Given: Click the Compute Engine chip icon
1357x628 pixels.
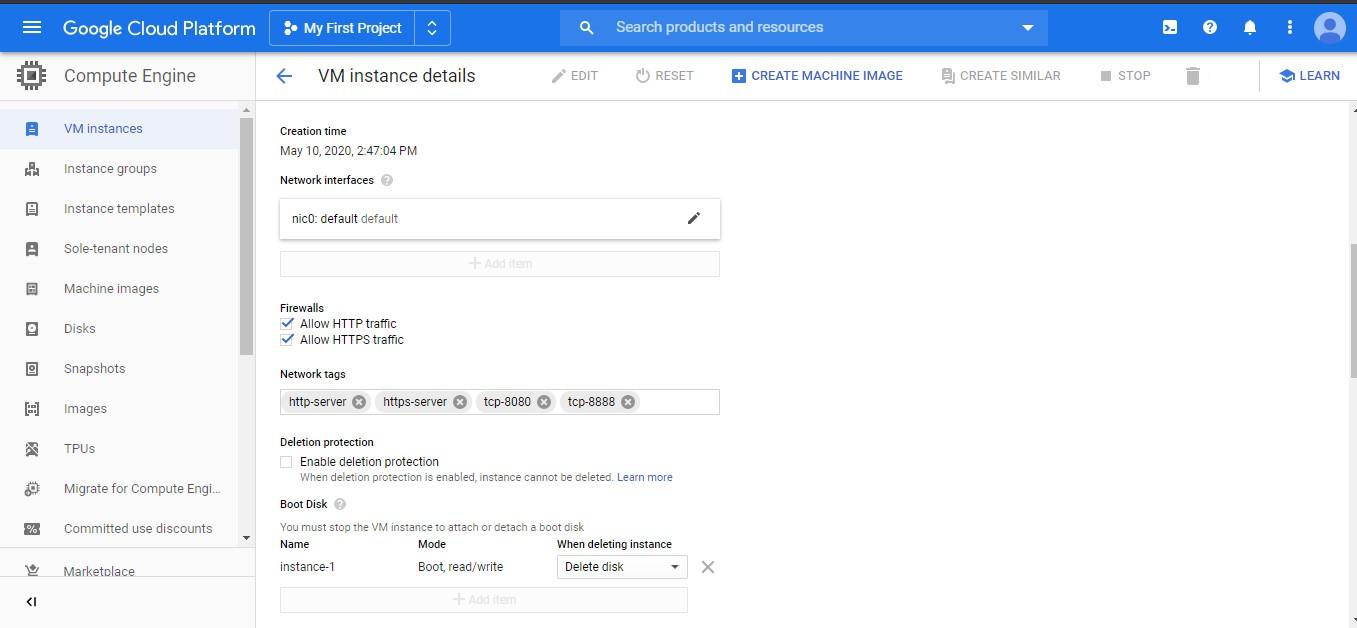Looking at the screenshot, I should [32, 76].
